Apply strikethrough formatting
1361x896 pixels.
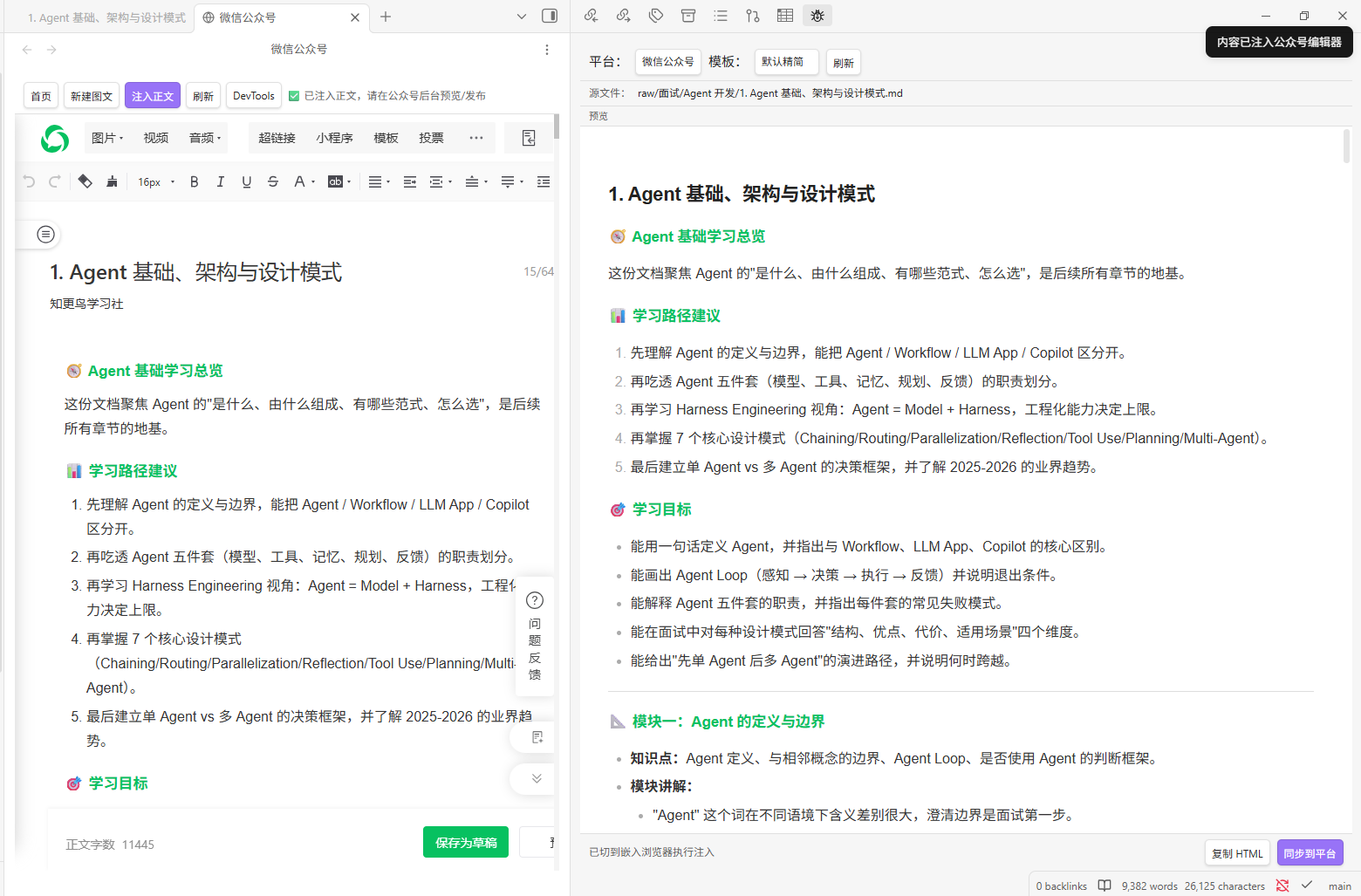tap(273, 181)
